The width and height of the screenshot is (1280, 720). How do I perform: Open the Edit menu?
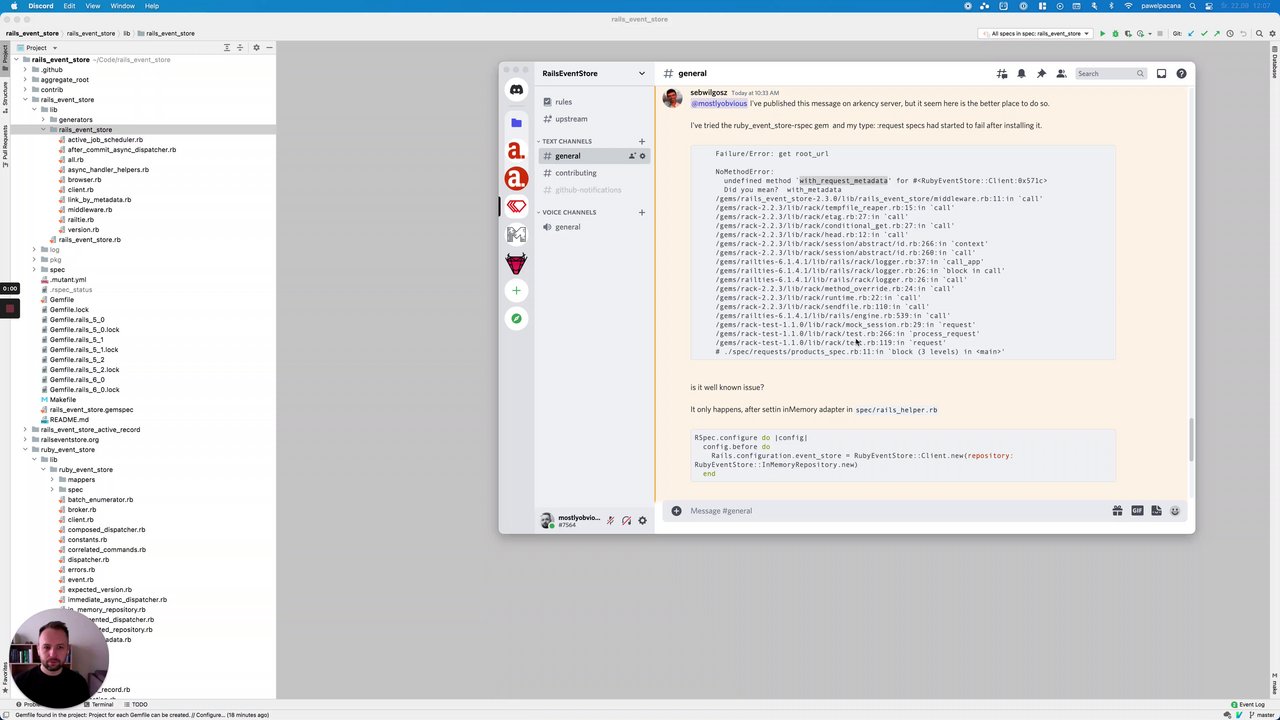pyautogui.click(x=69, y=6)
